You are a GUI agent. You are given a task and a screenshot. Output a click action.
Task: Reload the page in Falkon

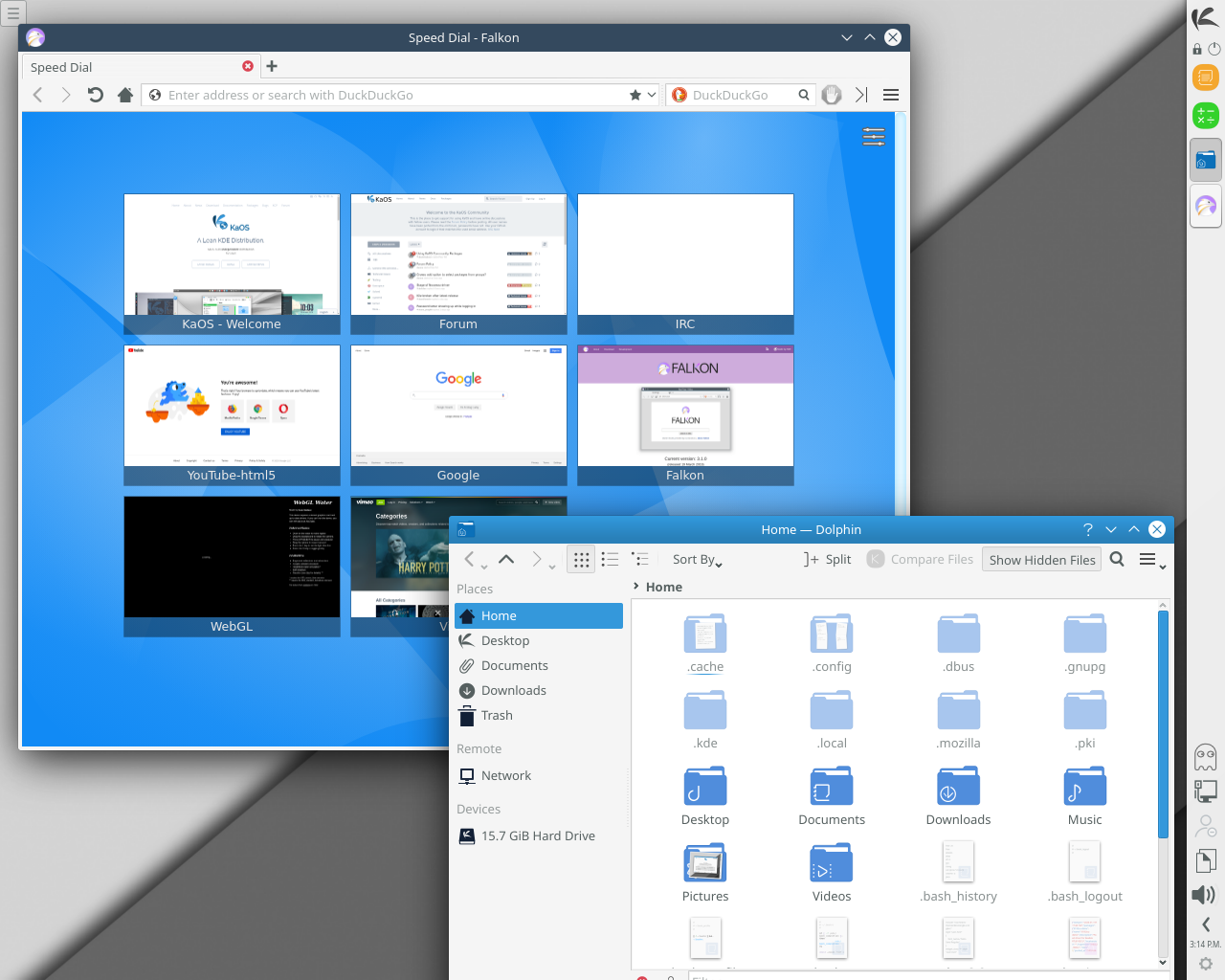(x=95, y=95)
